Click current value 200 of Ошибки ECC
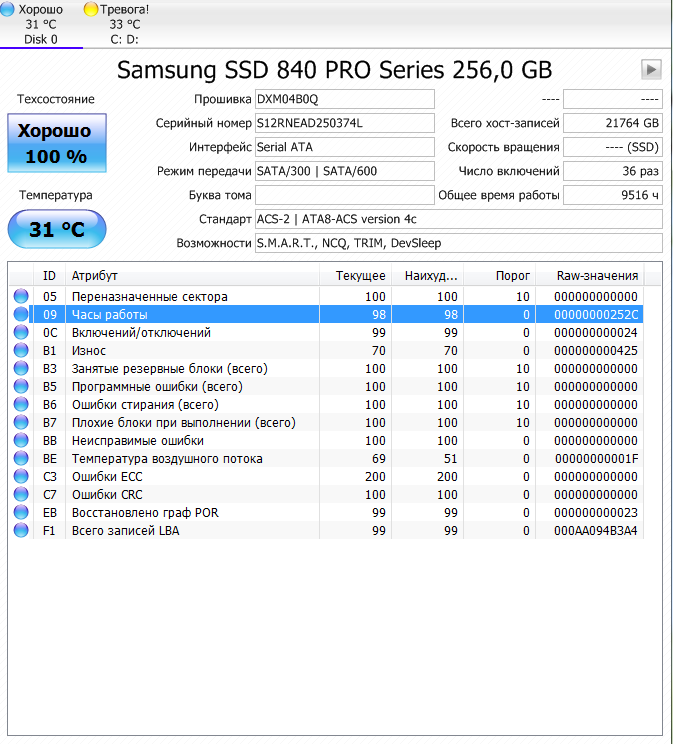 (x=375, y=477)
